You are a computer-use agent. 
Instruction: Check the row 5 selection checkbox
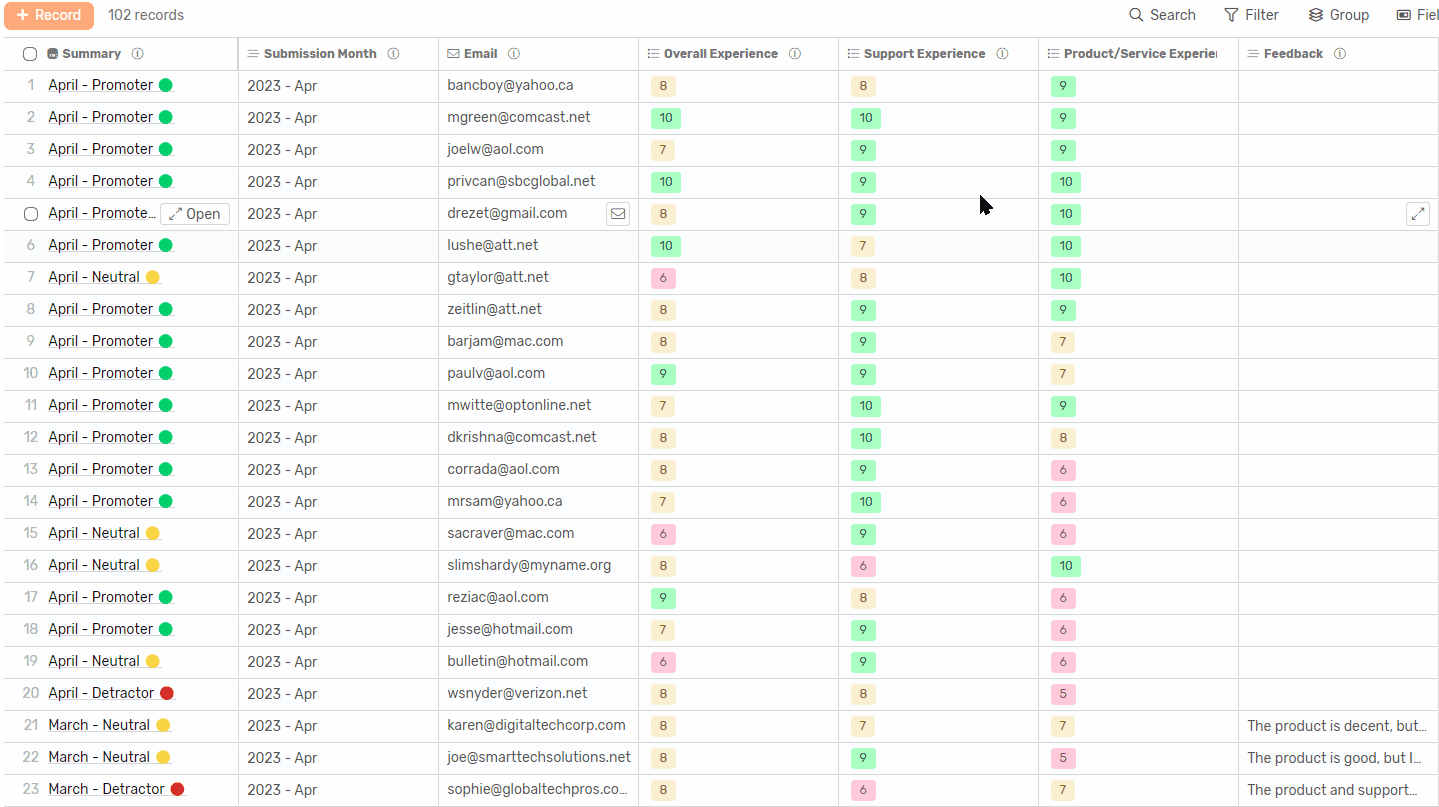click(x=30, y=214)
